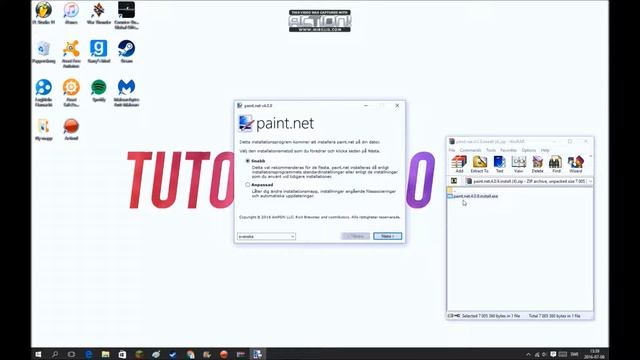Click the active paint.net installer taskbar icon
The image size is (640, 360).
(257, 354)
